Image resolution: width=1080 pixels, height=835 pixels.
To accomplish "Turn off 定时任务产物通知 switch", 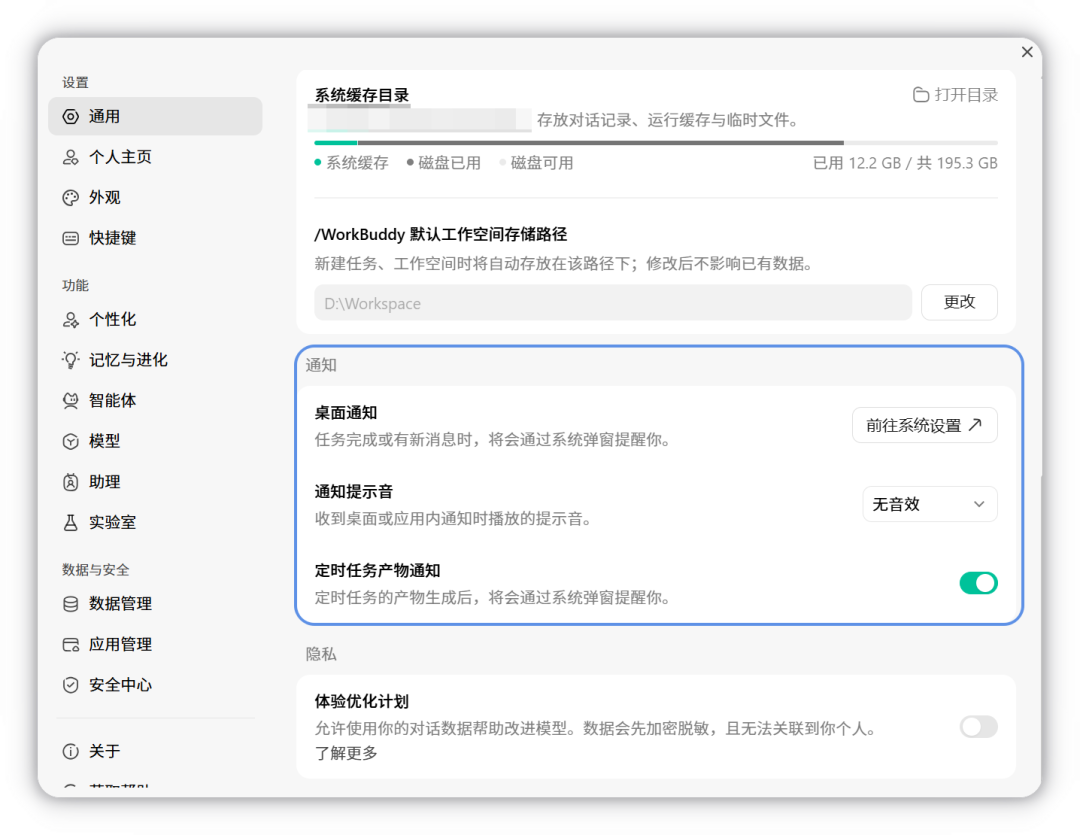I will pos(978,583).
